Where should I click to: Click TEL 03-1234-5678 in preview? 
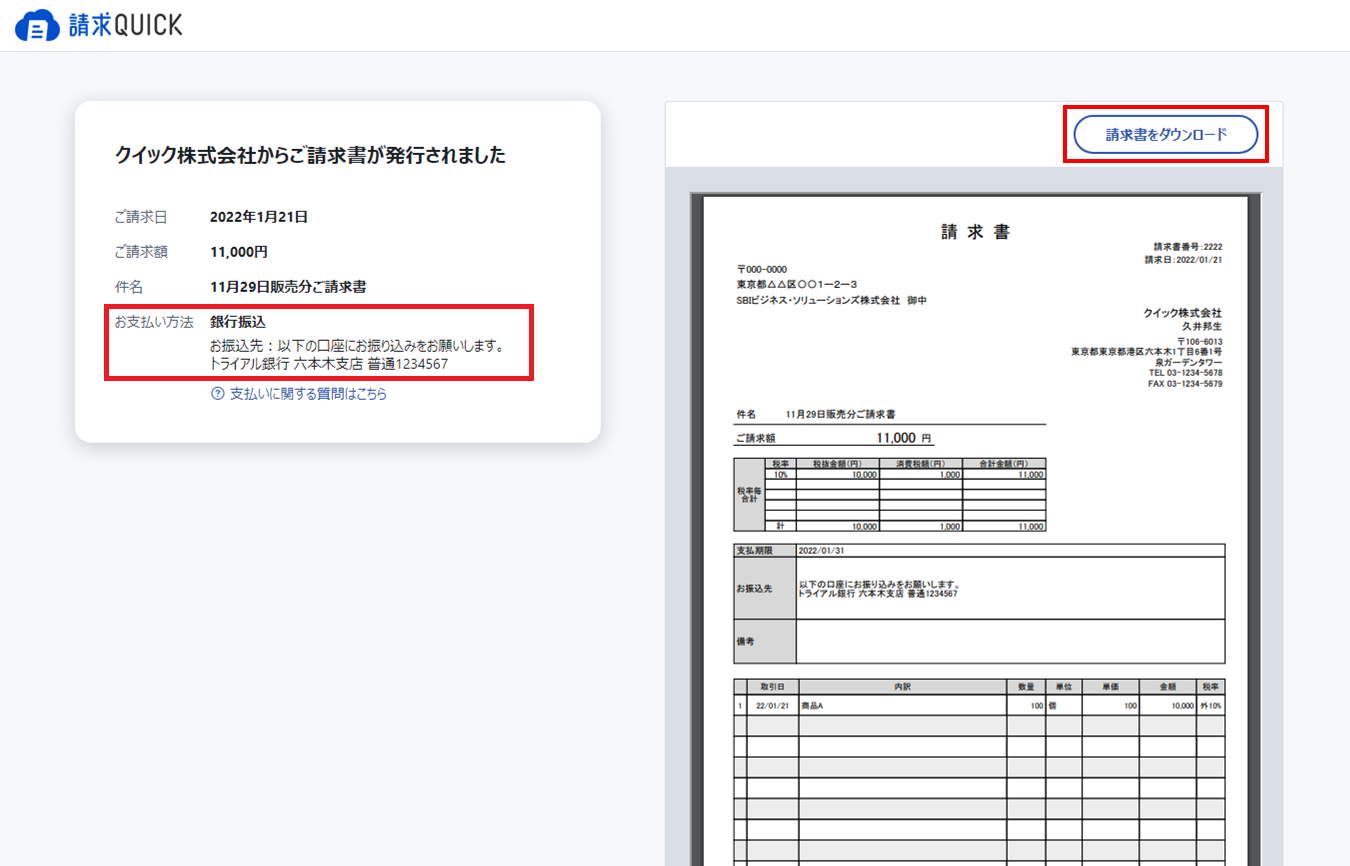[x=1185, y=373]
